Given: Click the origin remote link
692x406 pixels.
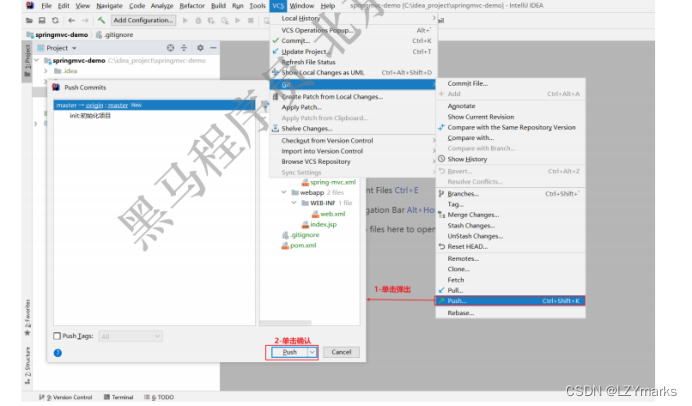Looking at the screenshot, I should pos(94,105).
